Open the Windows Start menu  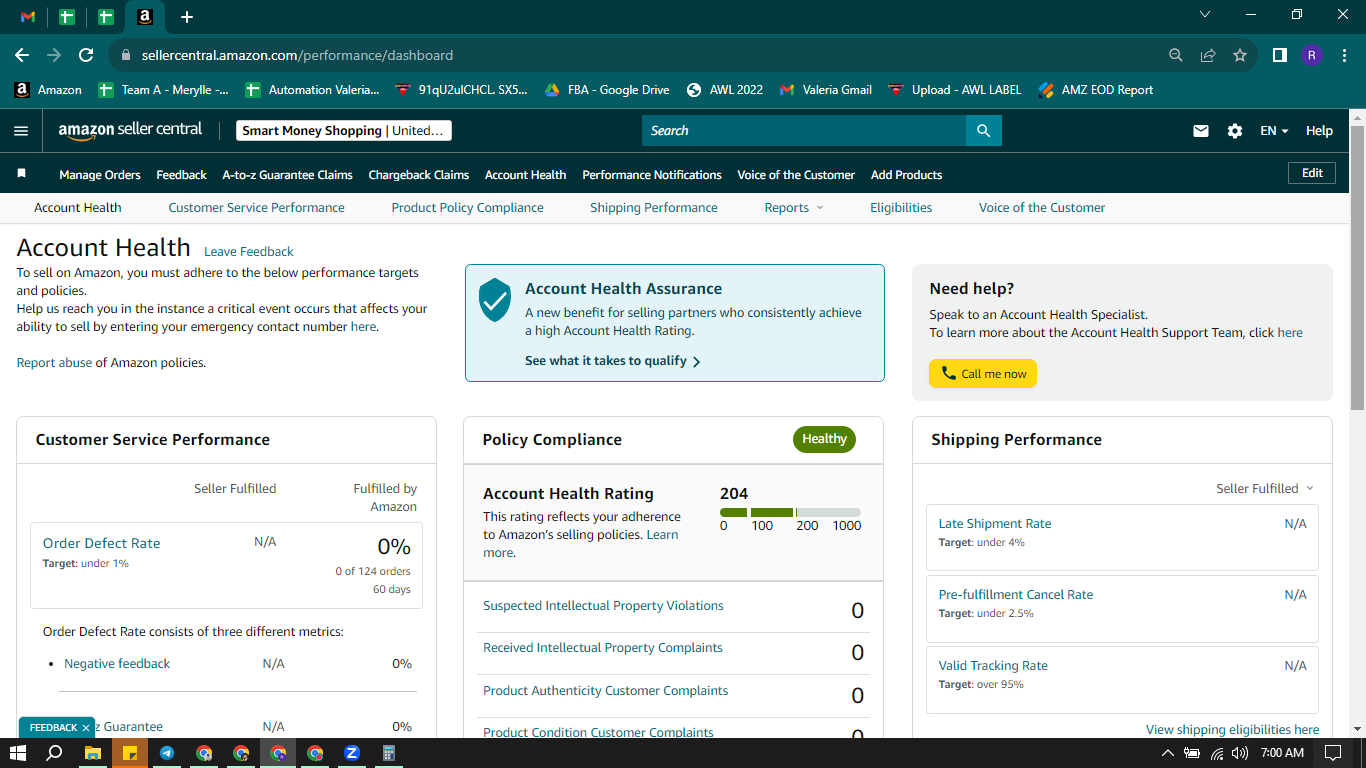tap(18, 753)
